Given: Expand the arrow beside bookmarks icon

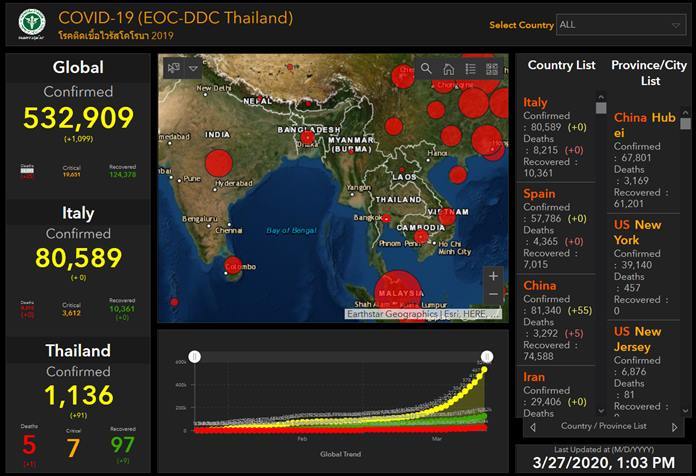Looking at the screenshot, I should 194,69.
